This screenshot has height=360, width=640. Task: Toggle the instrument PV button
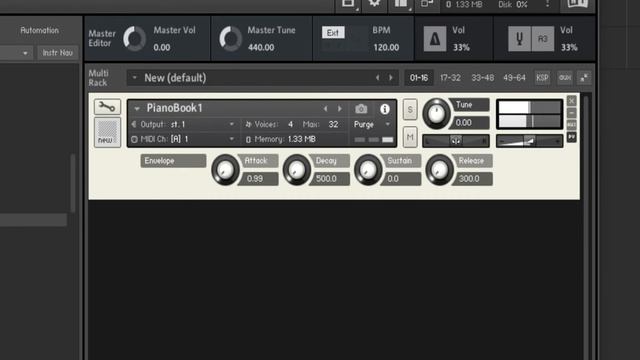[571, 137]
